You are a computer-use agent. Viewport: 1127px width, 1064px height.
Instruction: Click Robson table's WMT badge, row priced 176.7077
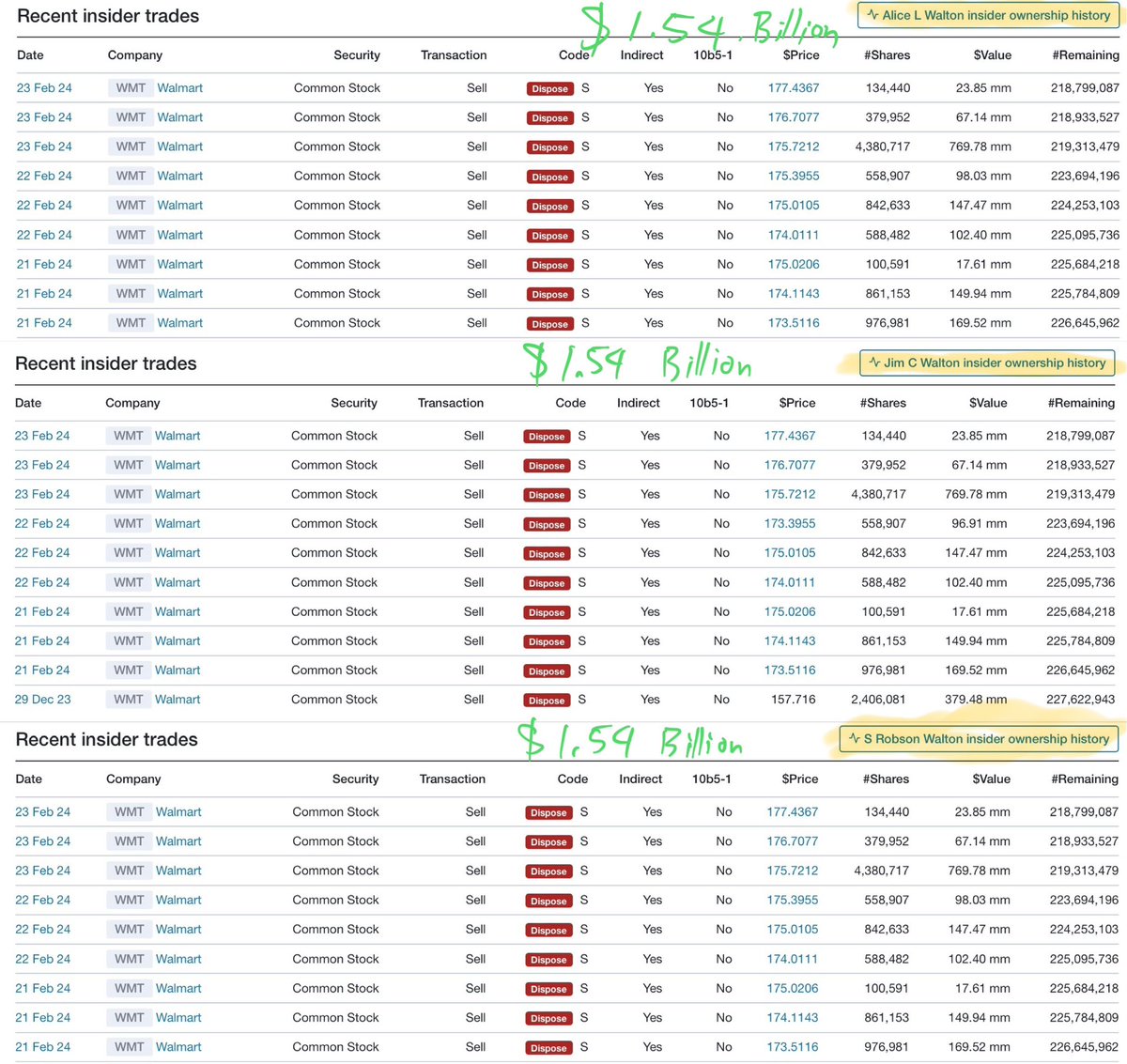(130, 841)
